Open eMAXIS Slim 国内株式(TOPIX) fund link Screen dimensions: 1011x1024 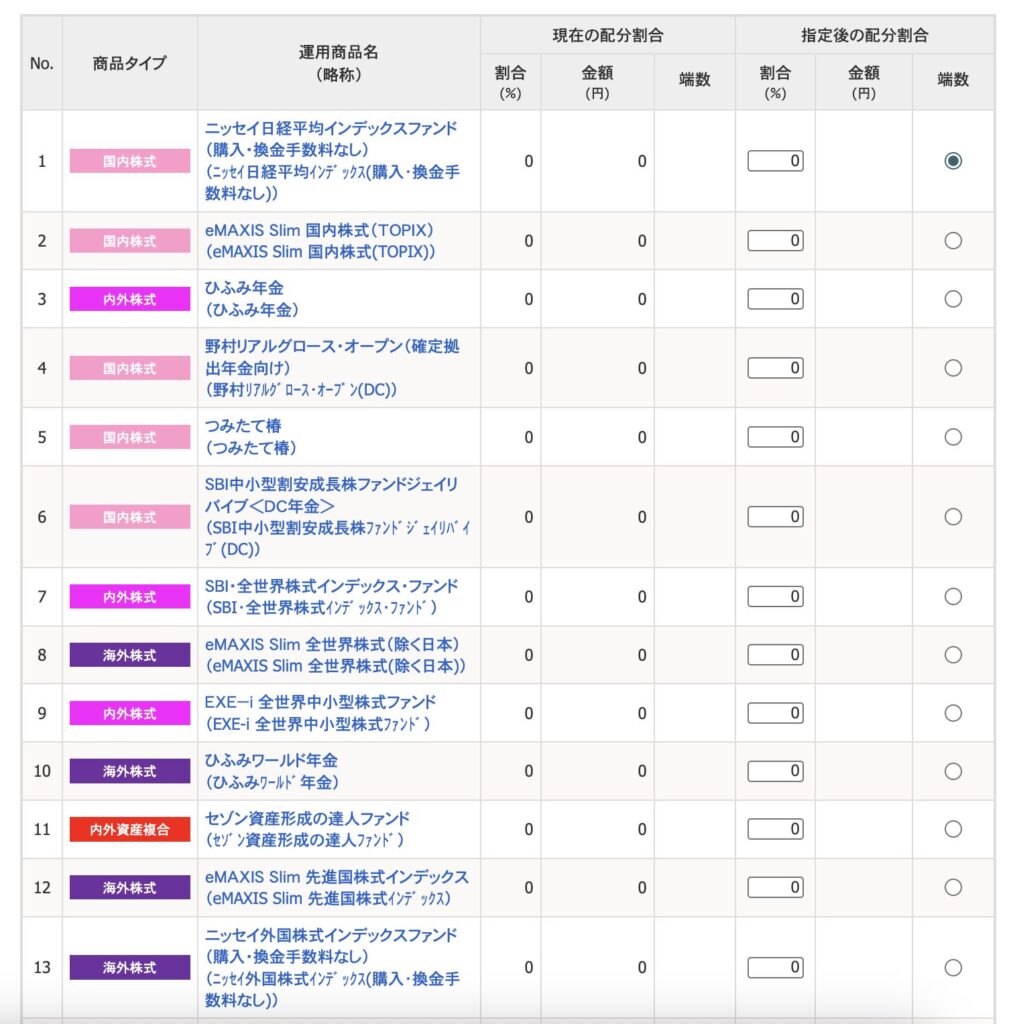318,230
